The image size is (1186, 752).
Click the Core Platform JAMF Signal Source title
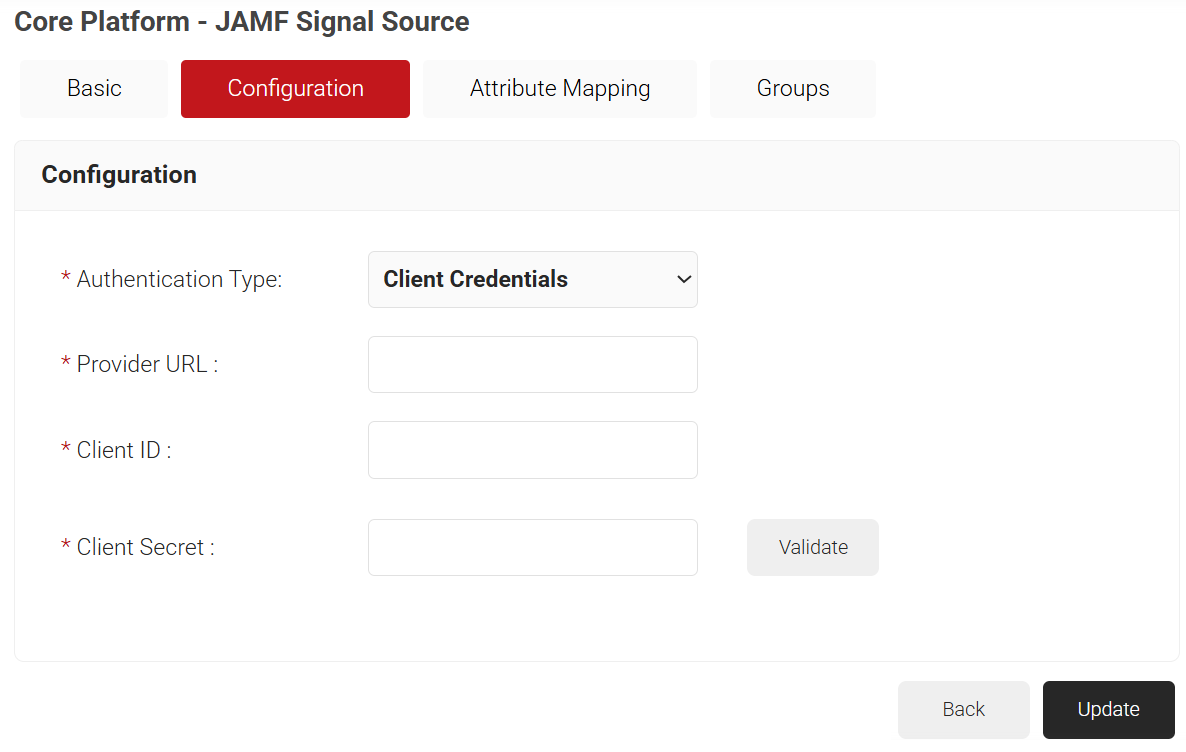pos(242,21)
